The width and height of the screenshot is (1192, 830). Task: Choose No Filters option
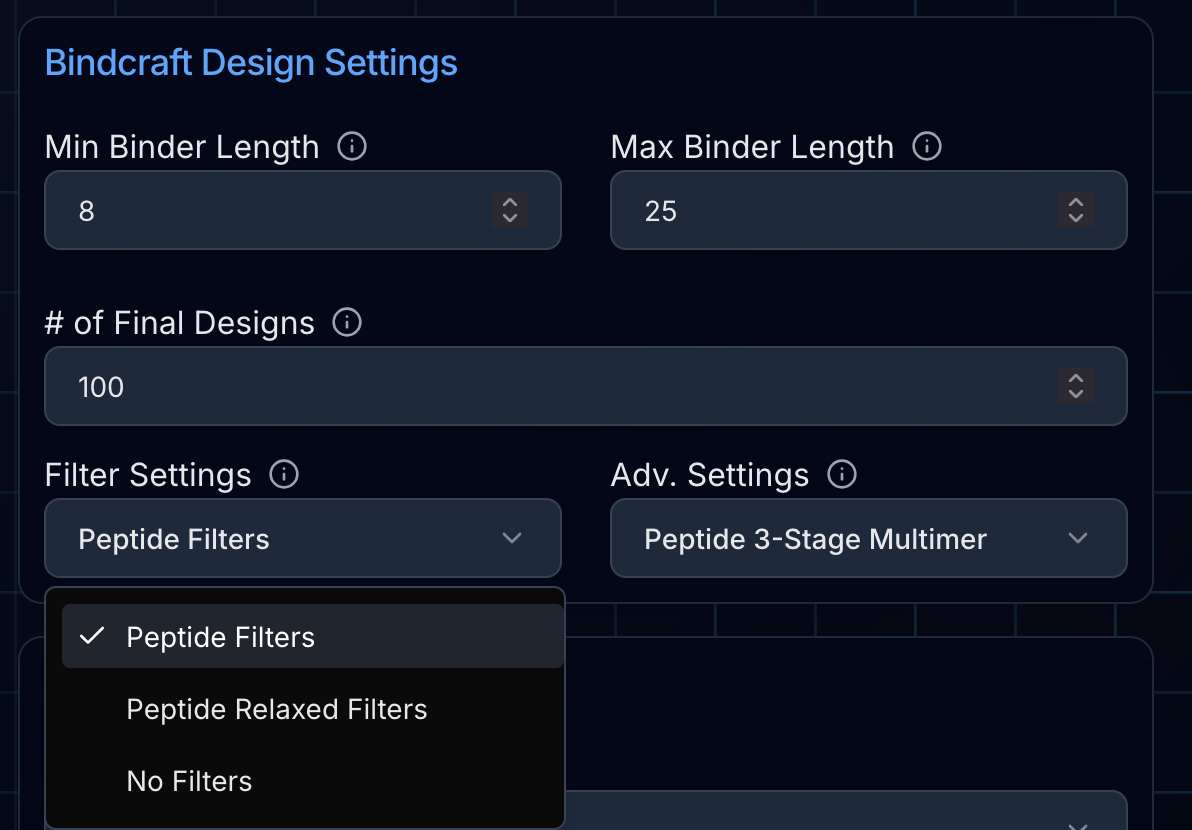[312, 781]
